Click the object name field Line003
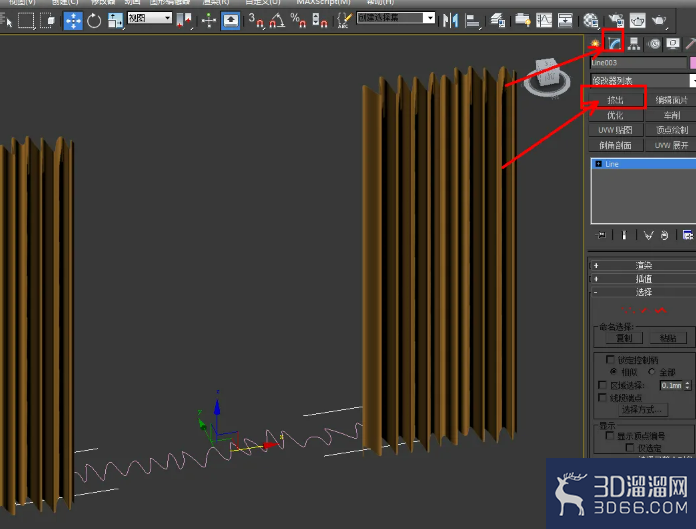 638,63
